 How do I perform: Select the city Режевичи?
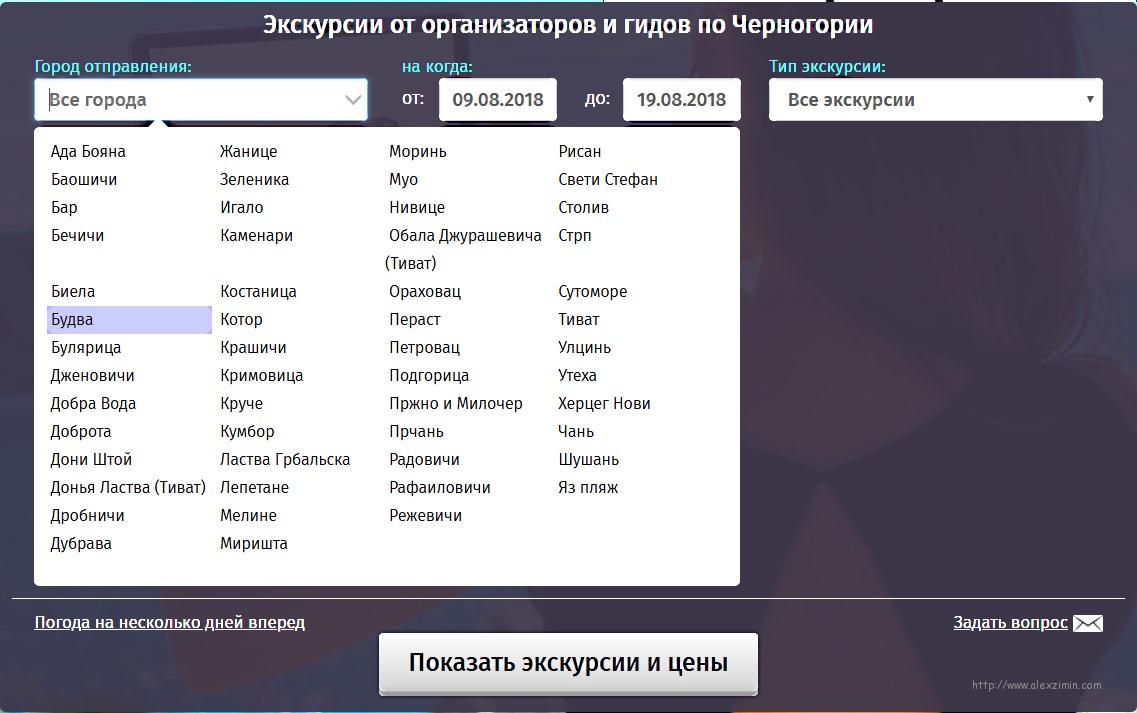(426, 516)
